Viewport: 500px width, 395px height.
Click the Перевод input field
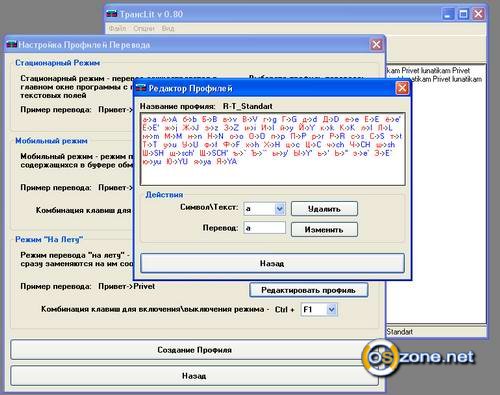pyautogui.click(x=264, y=228)
